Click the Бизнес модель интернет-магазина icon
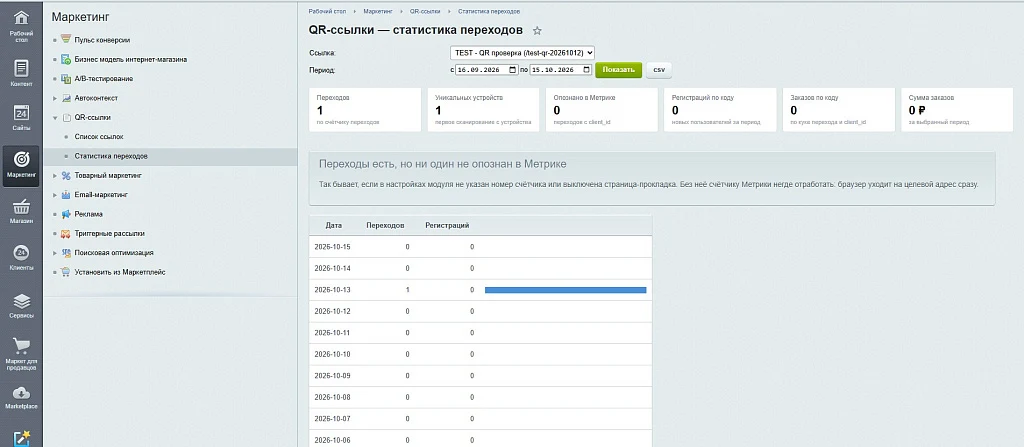Screen dimensions: 1024x447 point(65,59)
